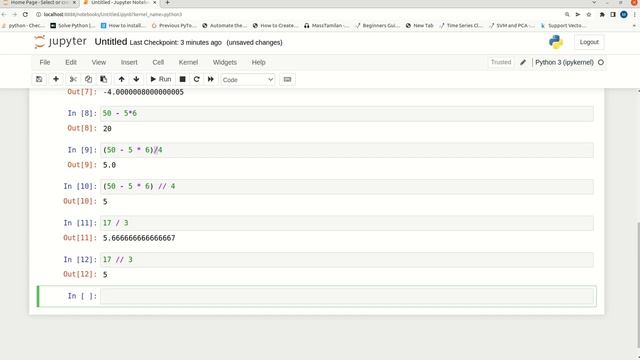
Task: Open the Support Vecto... bookmark
Action: [x=563, y=25]
